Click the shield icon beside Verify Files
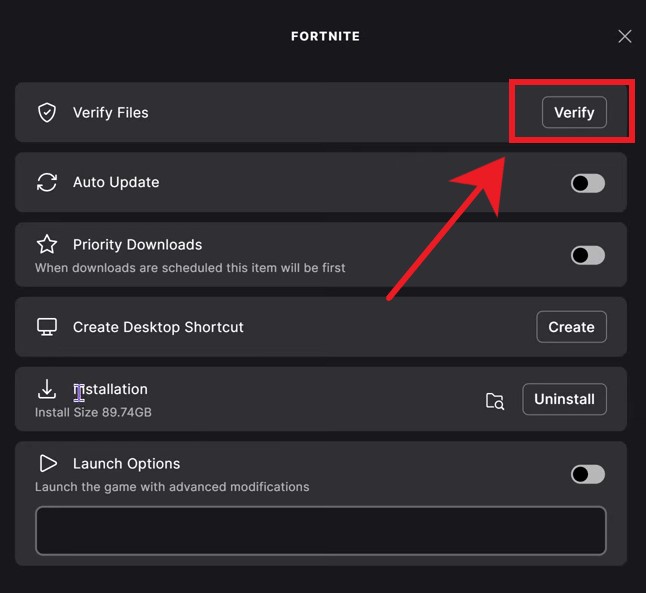Image resolution: width=646 pixels, height=593 pixels. click(47, 113)
